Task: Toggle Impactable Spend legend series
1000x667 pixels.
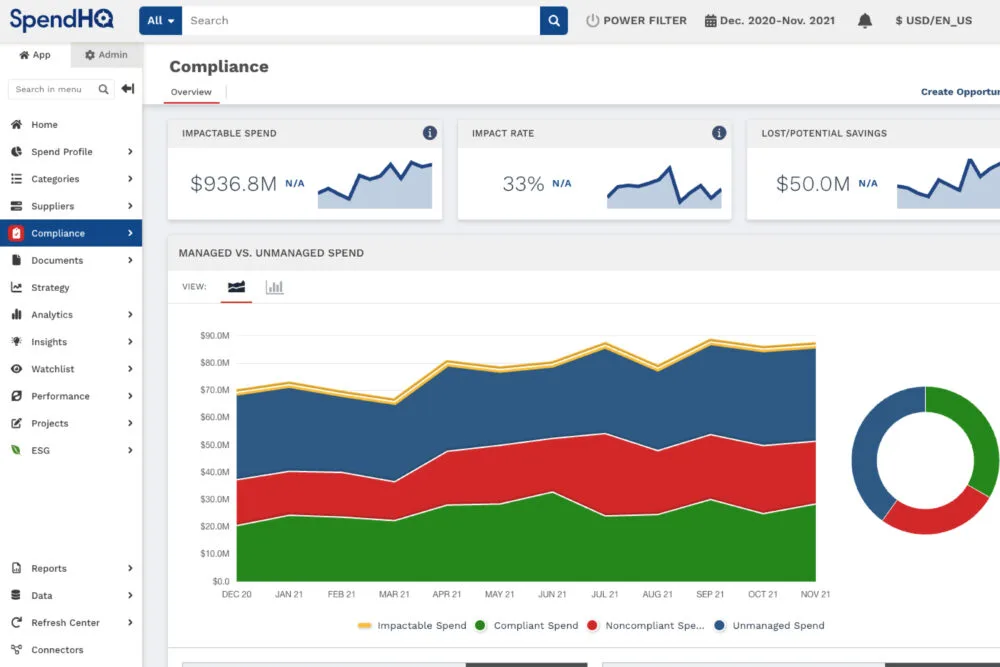Action: coord(412,626)
